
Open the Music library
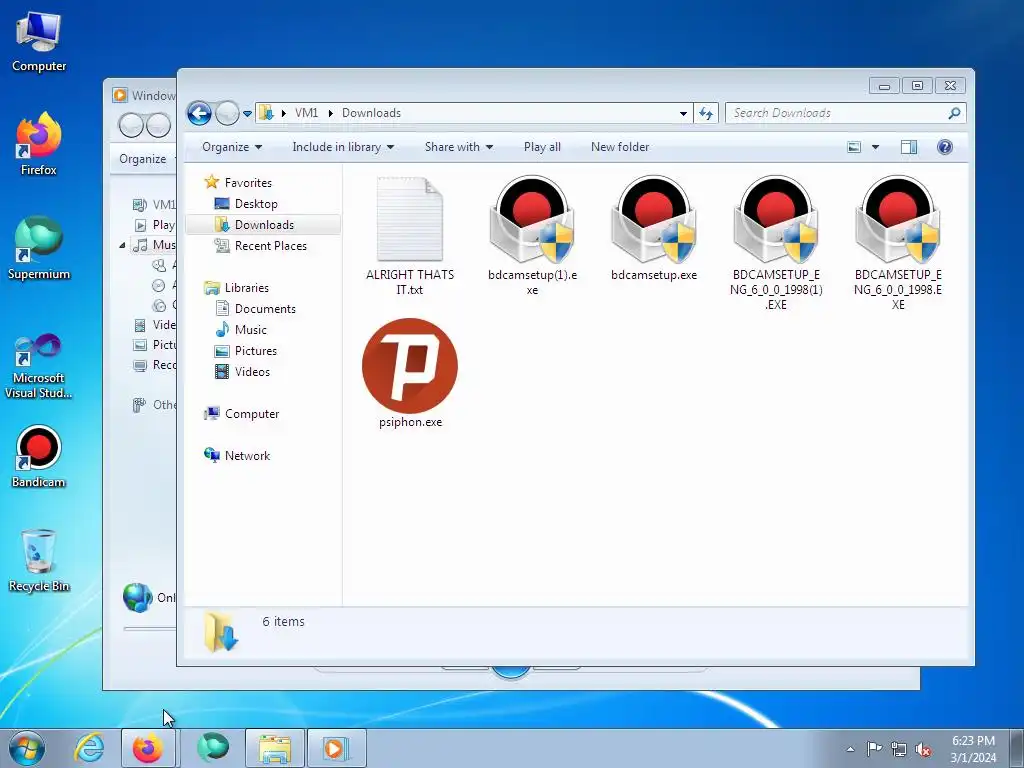point(241,329)
